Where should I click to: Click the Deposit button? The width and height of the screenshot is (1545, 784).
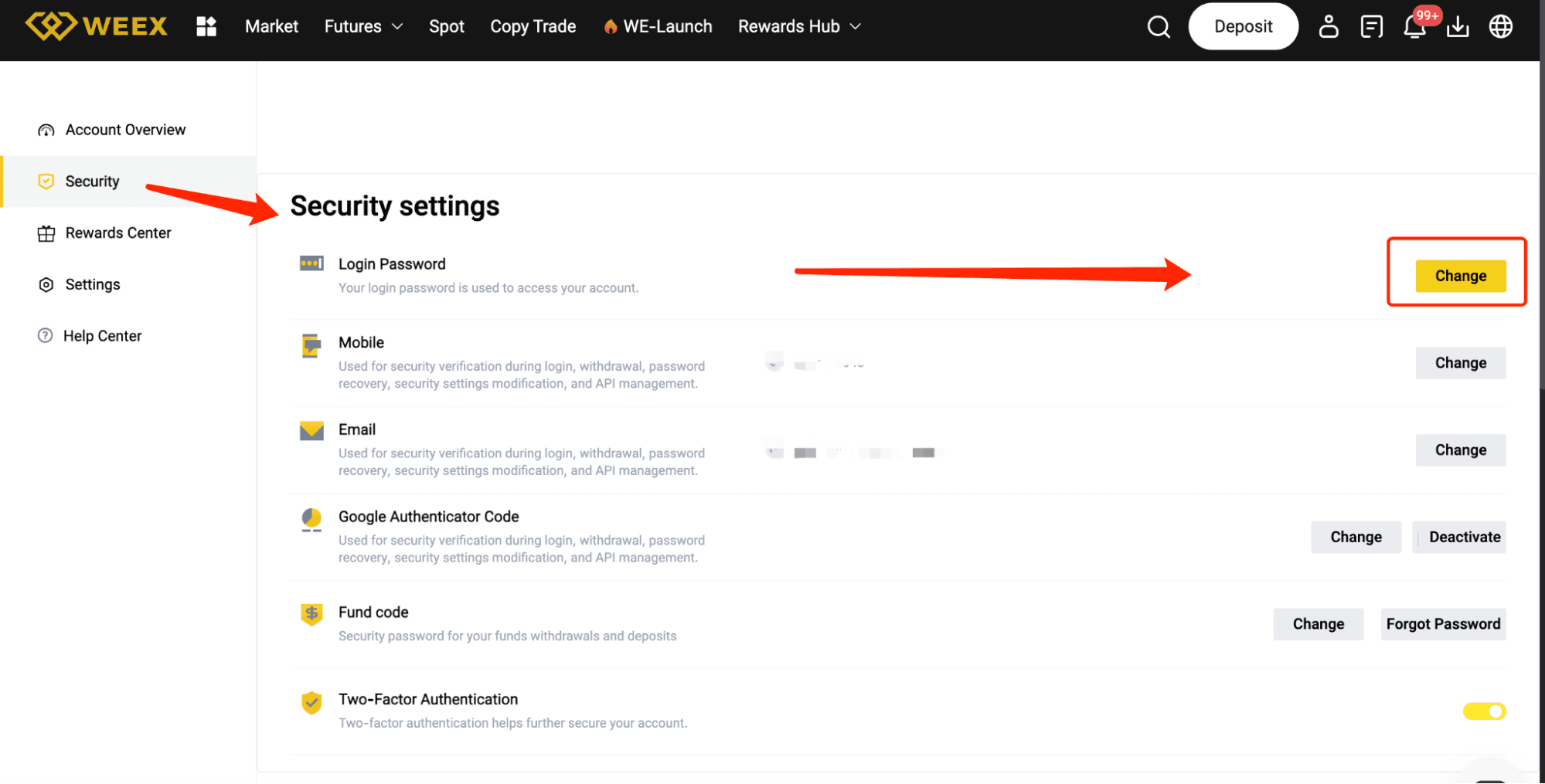click(1243, 26)
